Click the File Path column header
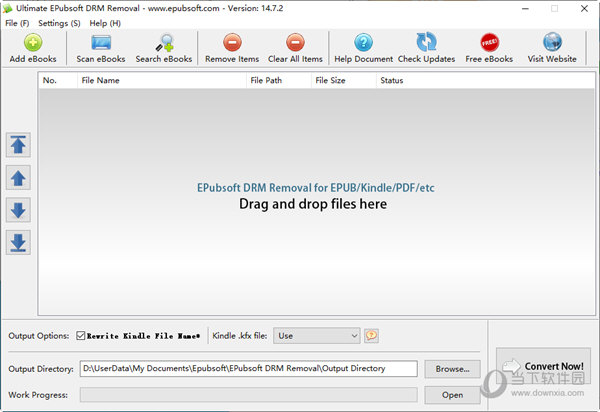Screen dimensions: 600x412 (x=279, y=80)
